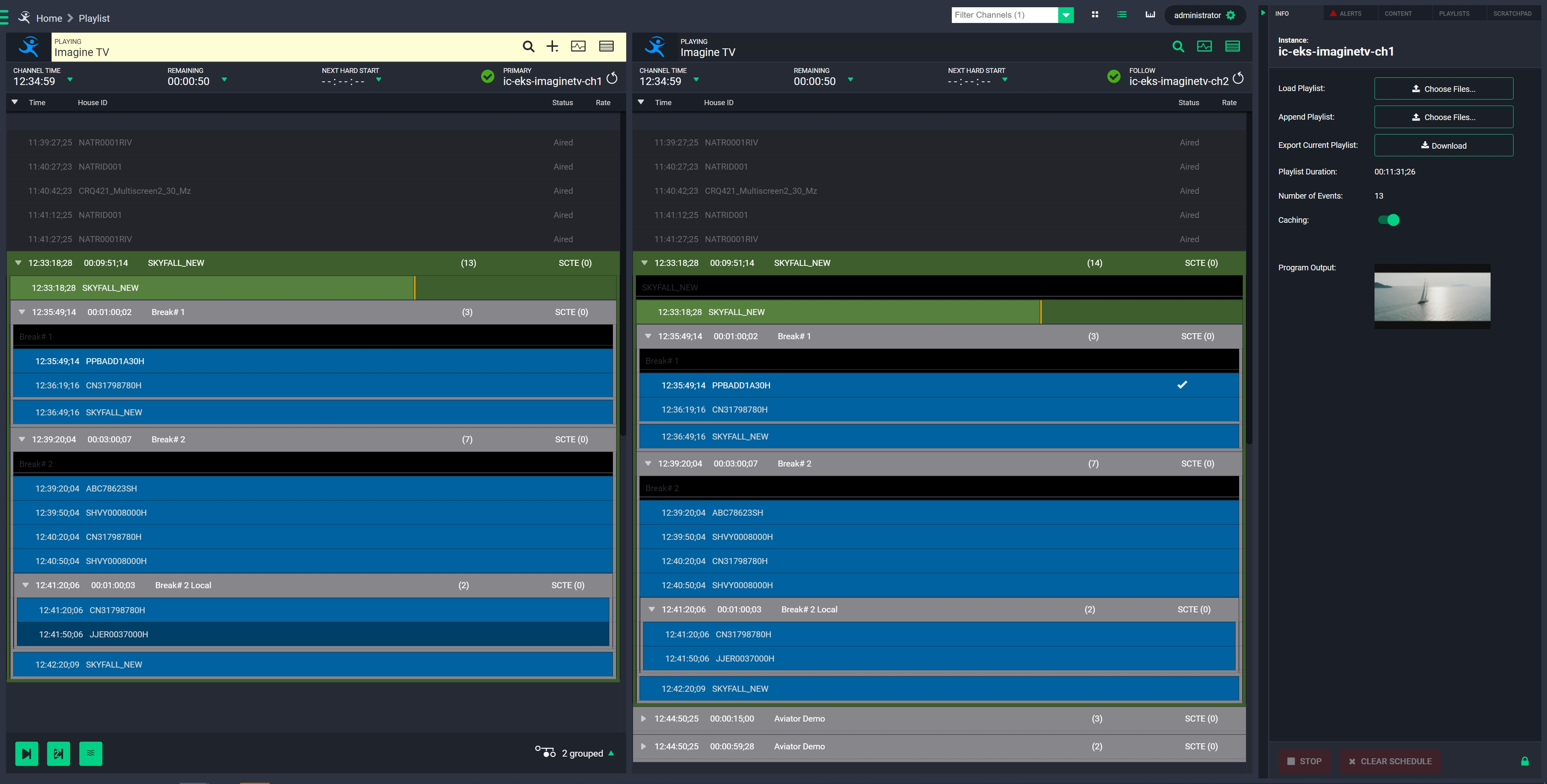Screen dimensions: 1547x784
Task: Click Download to export current playlist
Action: 1443,145
